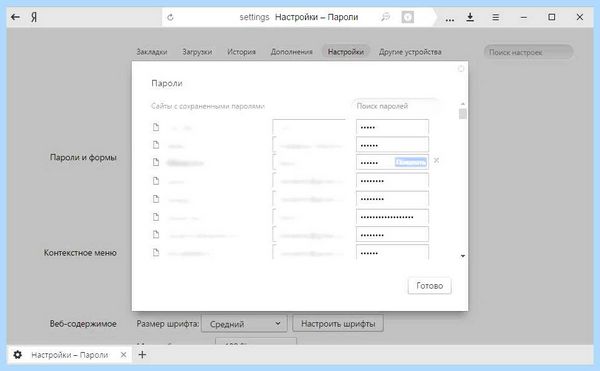Switch to the Загрузки tab
Viewport: 600px width, 371px height.
point(197,52)
